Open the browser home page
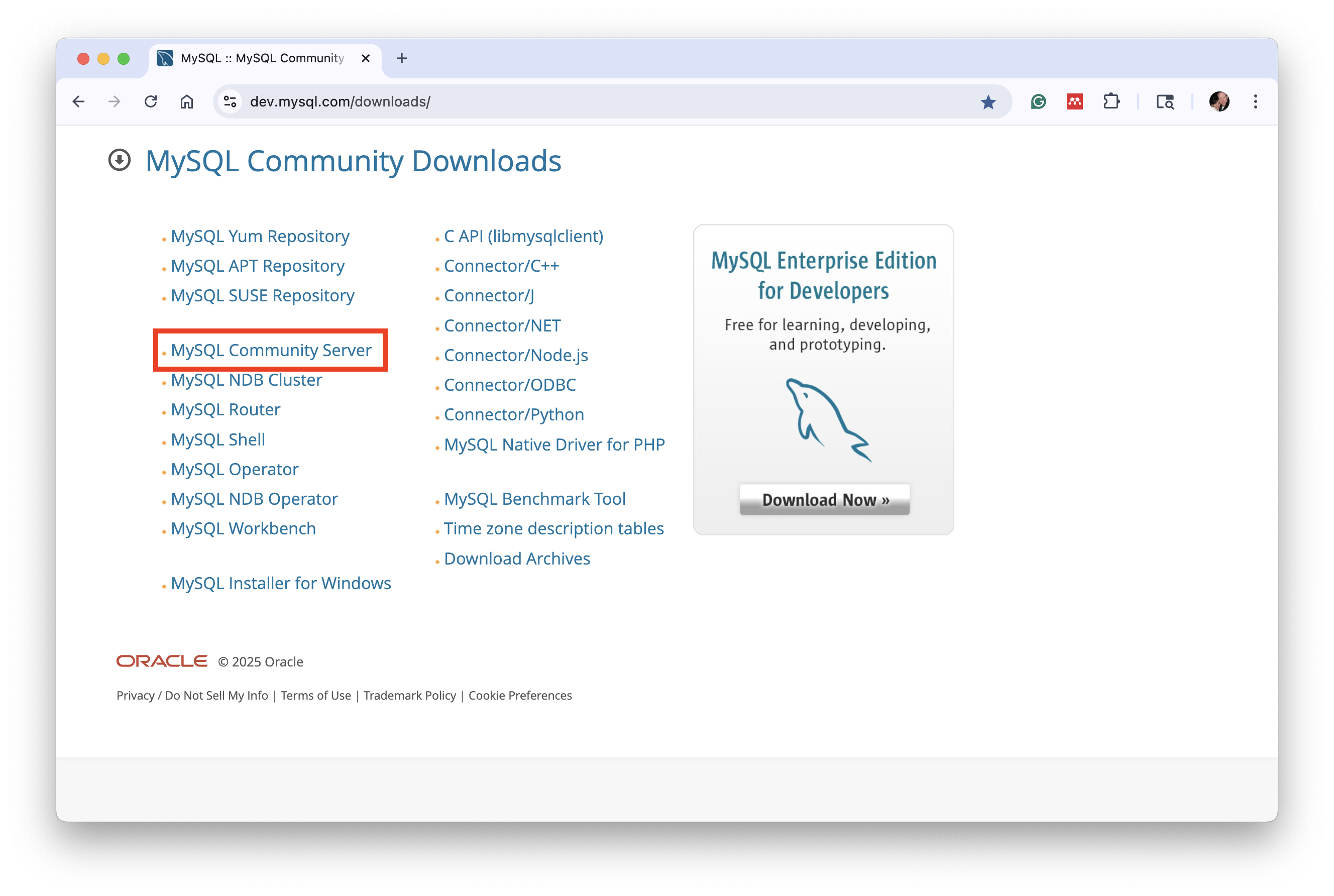 pyautogui.click(x=187, y=102)
